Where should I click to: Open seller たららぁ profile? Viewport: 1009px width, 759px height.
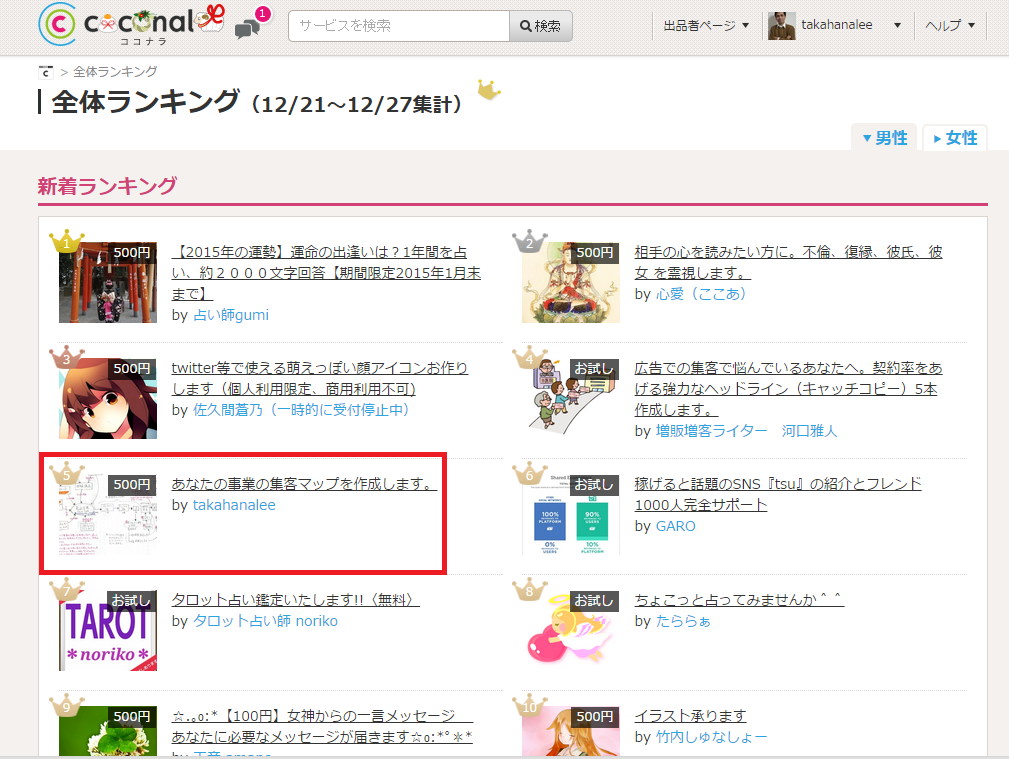pos(683,621)
